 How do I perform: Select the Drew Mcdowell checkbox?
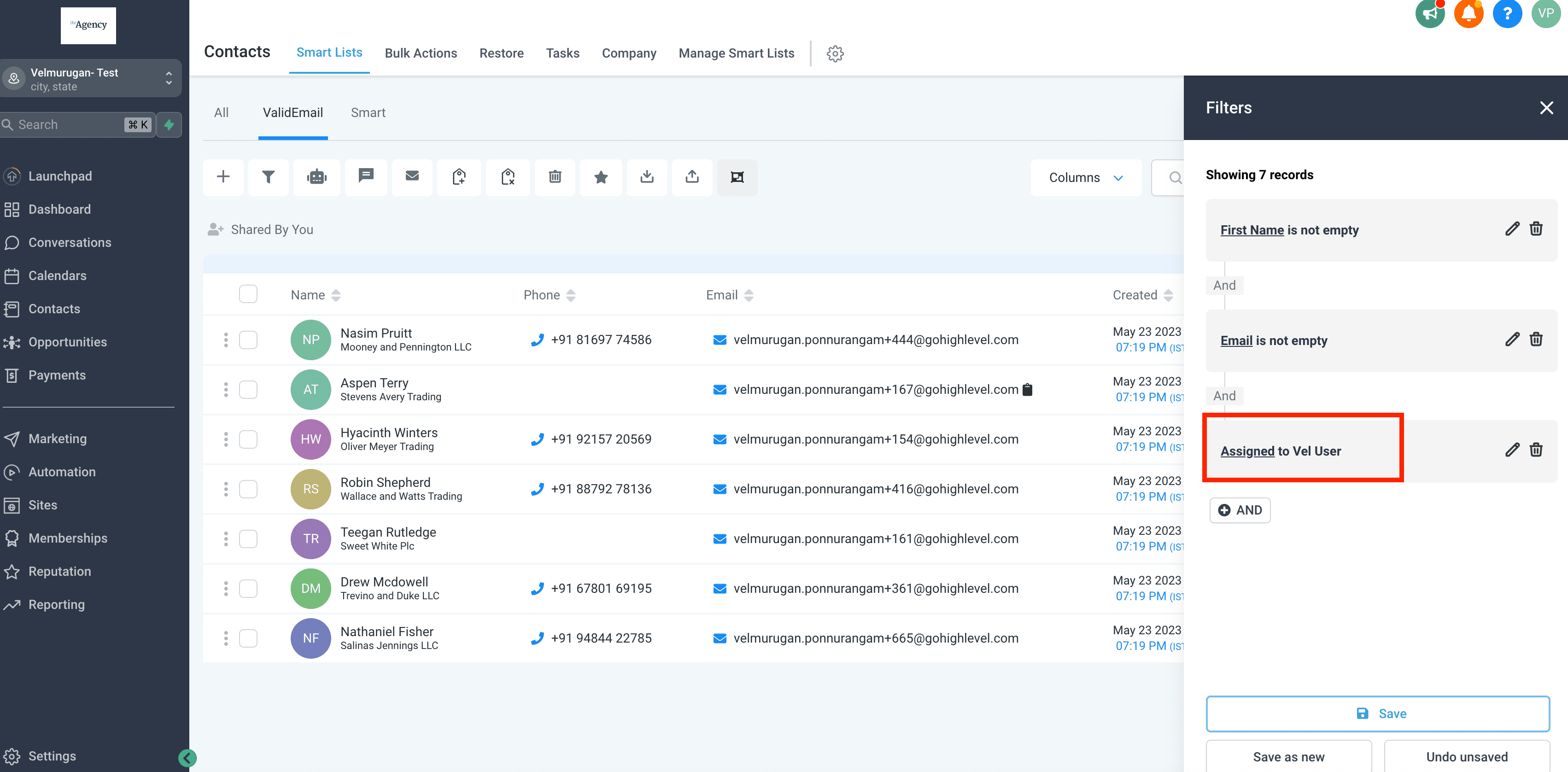(248, 589)
